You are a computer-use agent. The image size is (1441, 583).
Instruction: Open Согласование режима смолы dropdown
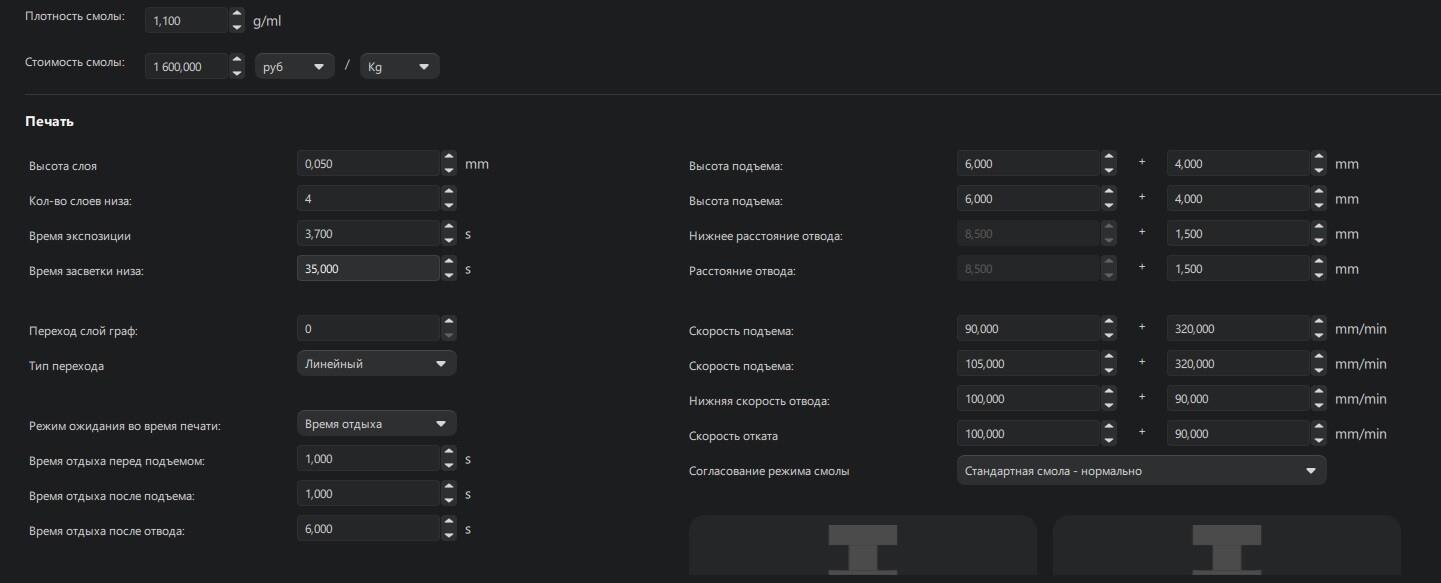pyautogui.click(x=1141, y=471)
